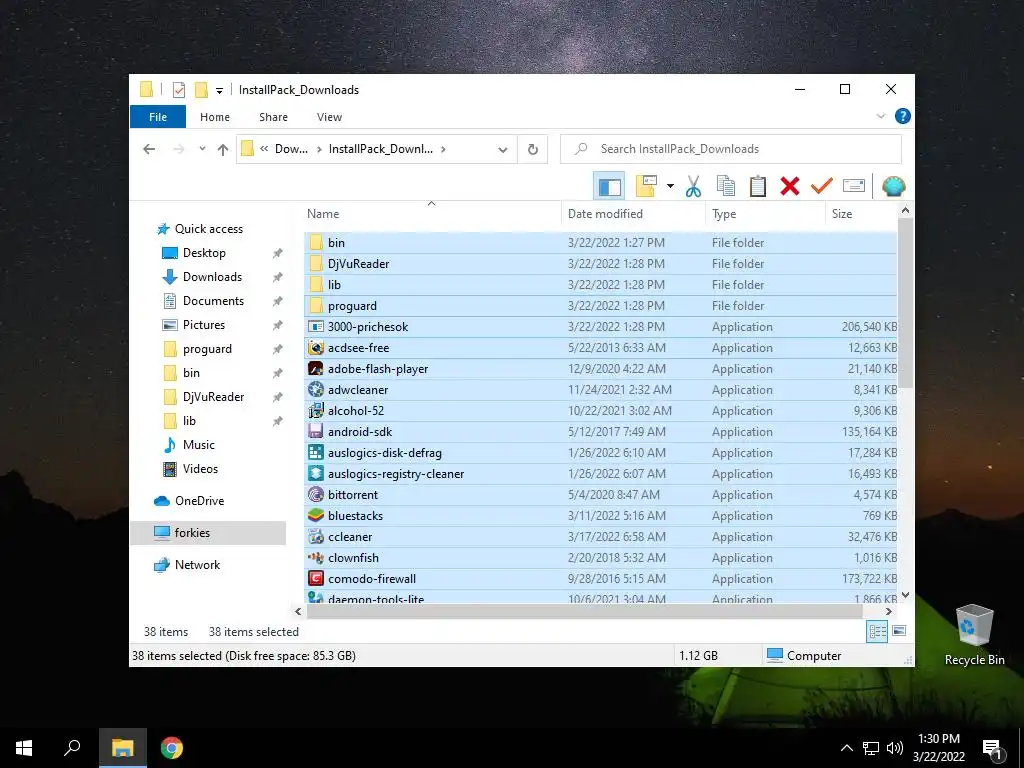
Task: Open Chrome from the taskbar
Action: (172, 748)
